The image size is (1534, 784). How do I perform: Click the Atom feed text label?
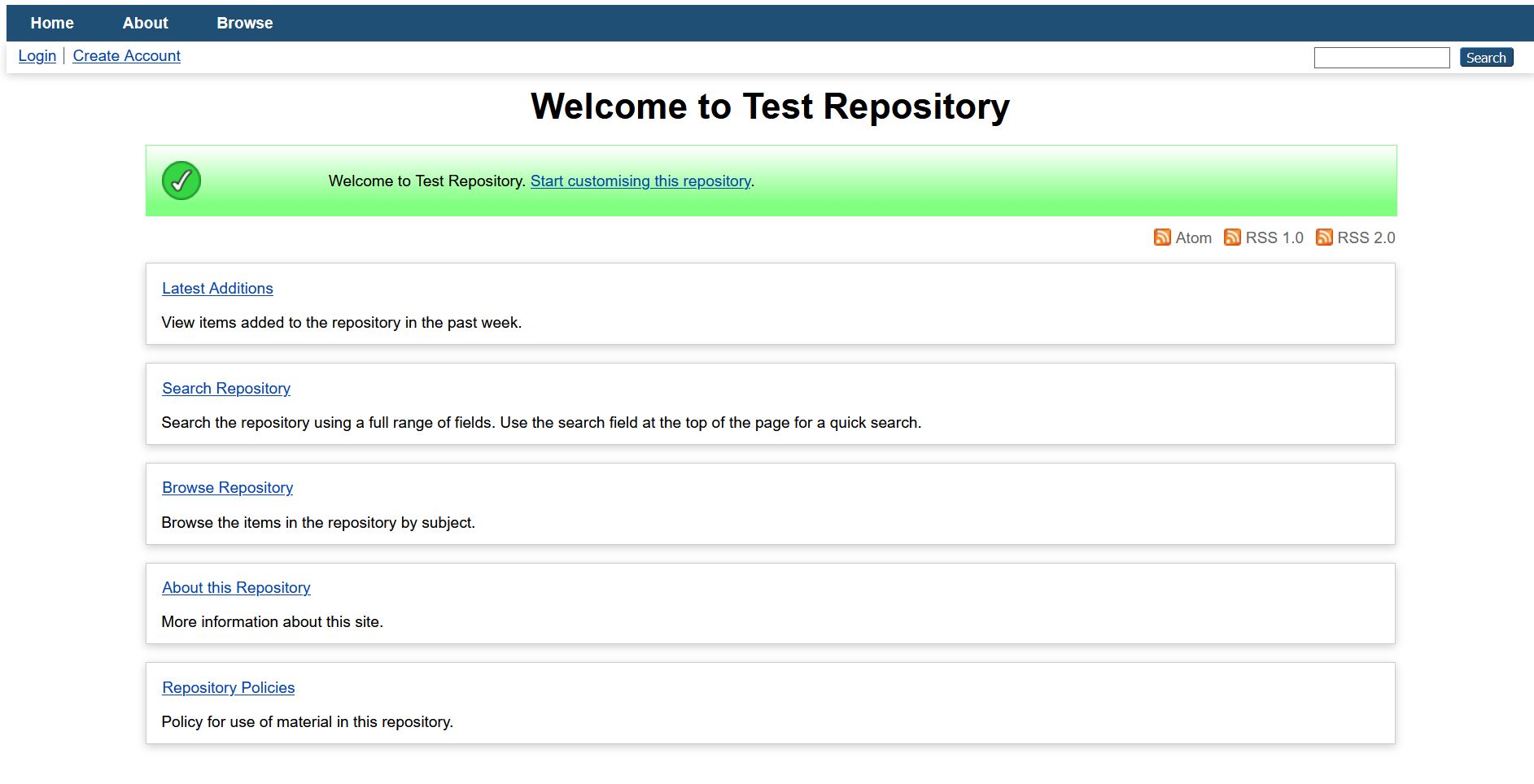click(1193, 237)
